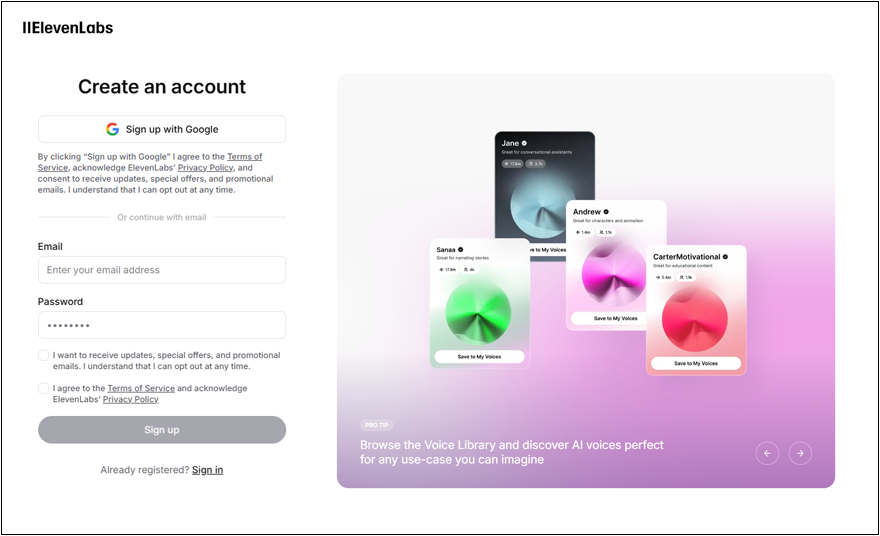
Task: Enable the promotional emails checkbox
Action: 43,355
